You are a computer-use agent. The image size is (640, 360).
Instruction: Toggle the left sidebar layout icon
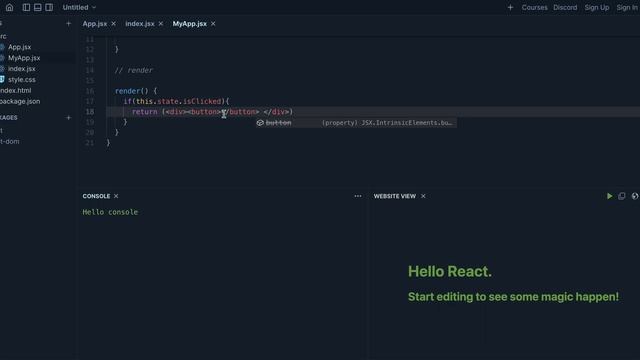click(x=26, y=7)
